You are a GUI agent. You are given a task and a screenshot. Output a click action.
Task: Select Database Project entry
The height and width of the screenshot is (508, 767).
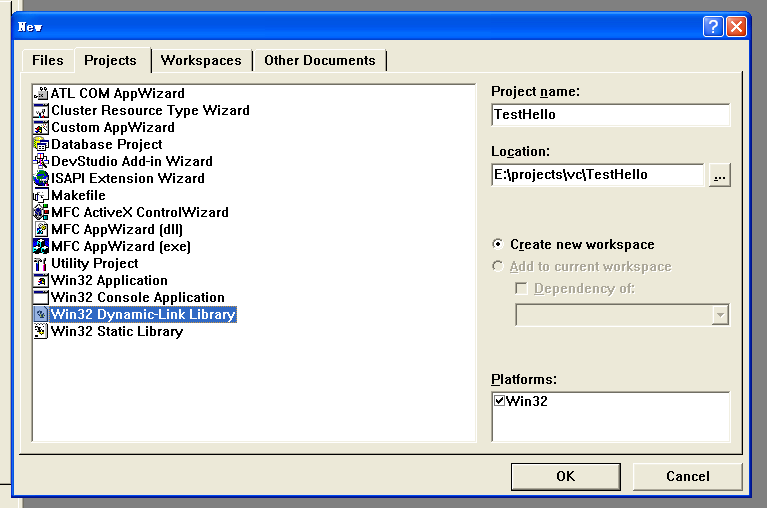click(107, 144)
